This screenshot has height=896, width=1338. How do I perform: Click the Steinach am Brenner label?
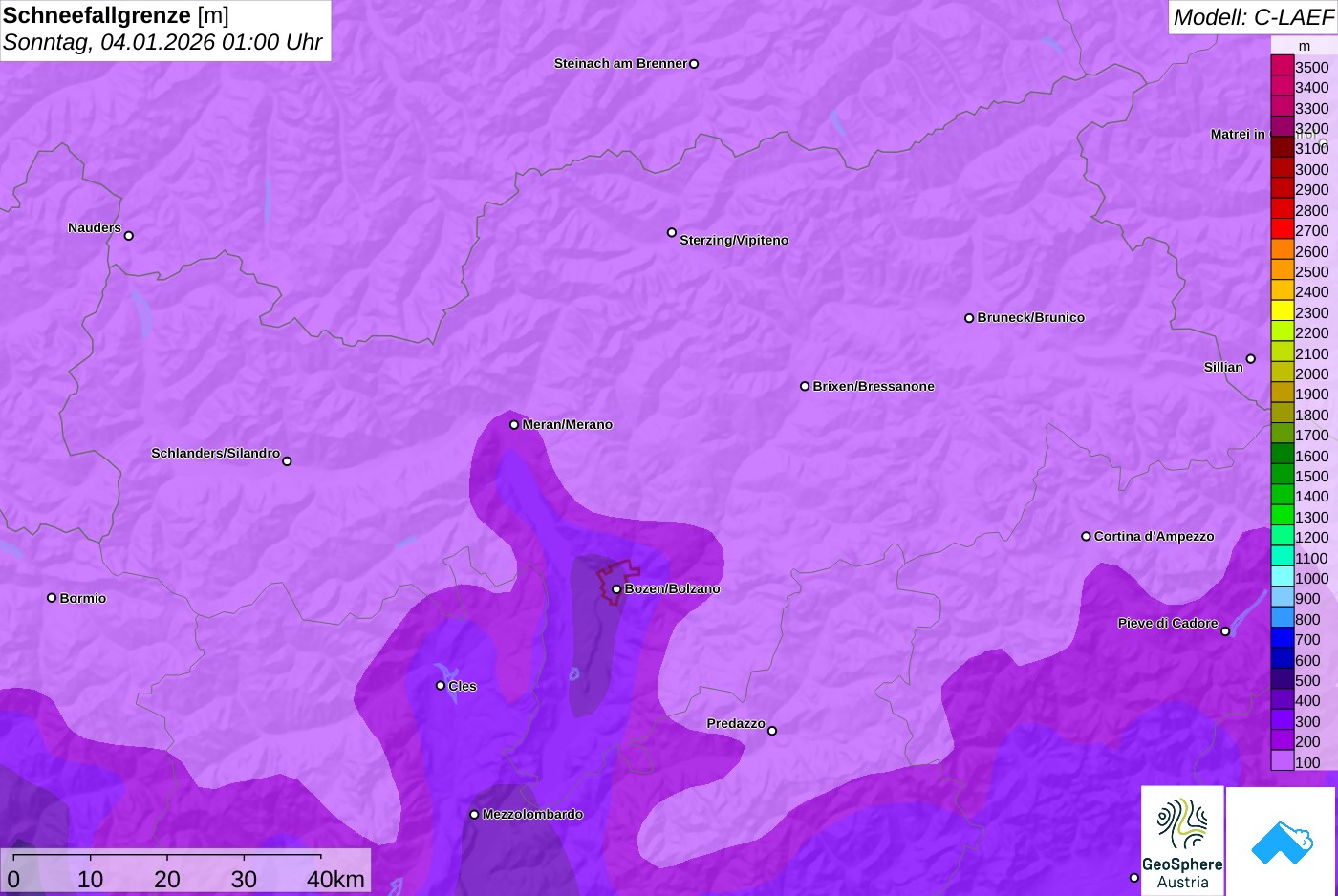(620, 64)
